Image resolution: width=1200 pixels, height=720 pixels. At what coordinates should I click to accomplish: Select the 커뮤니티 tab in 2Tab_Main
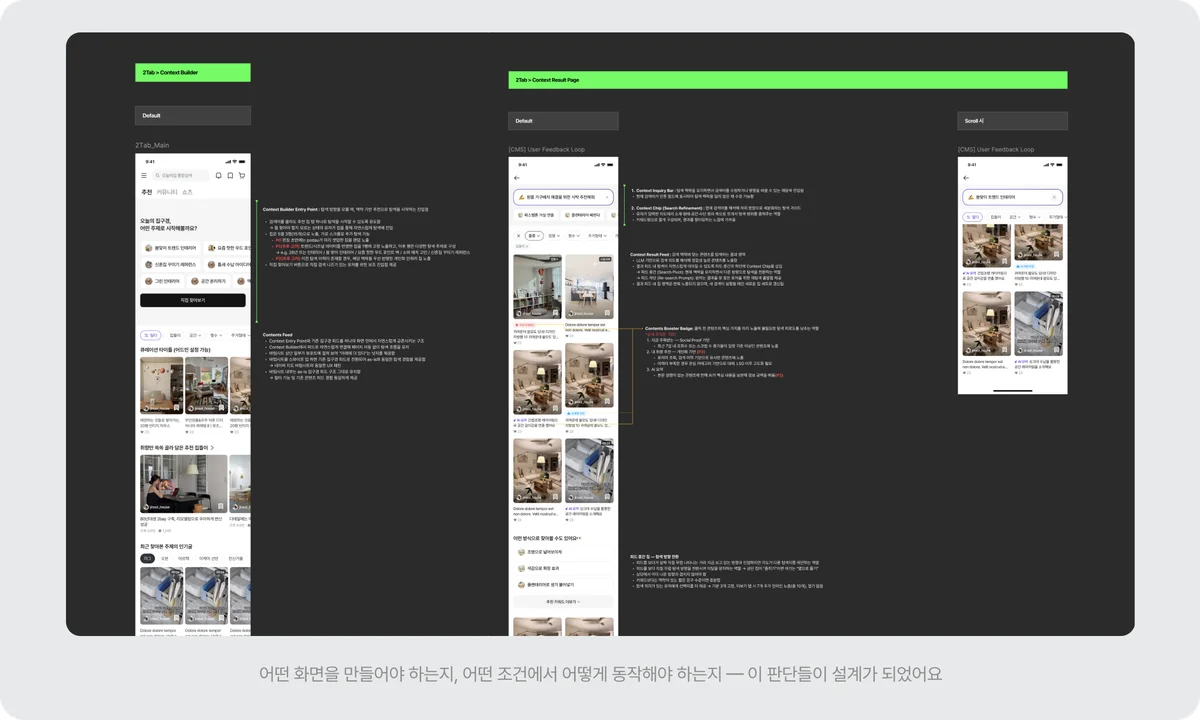167,192
